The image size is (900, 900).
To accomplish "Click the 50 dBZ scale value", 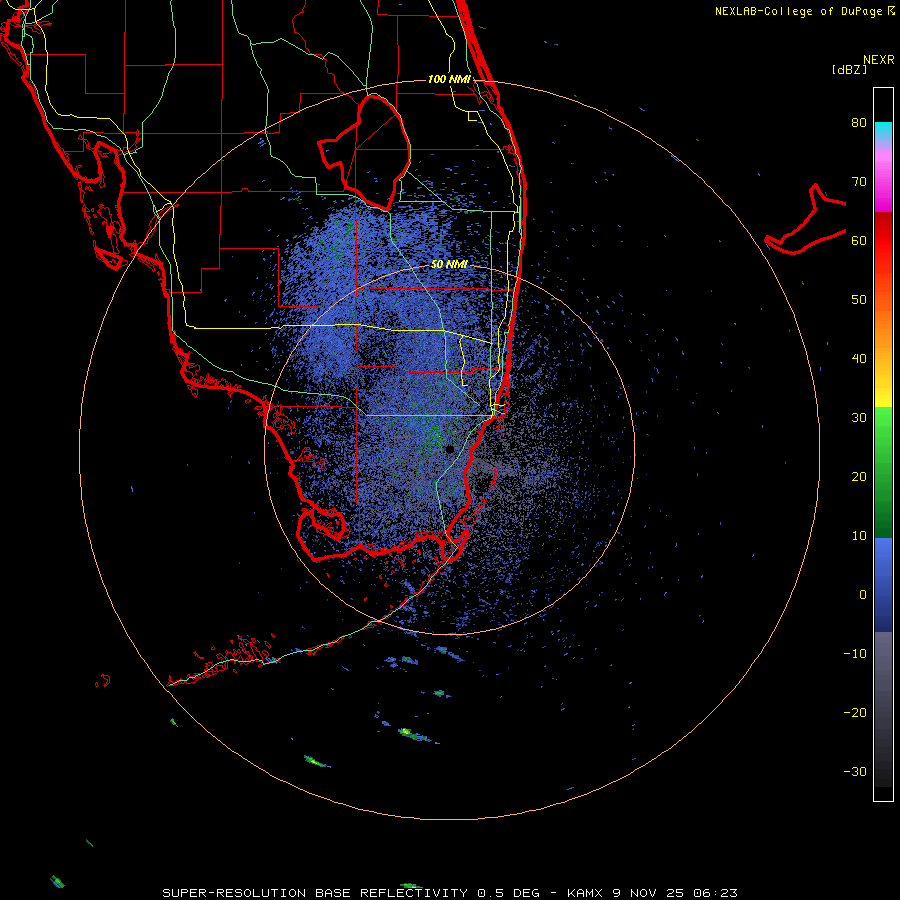I will [859, 300].
